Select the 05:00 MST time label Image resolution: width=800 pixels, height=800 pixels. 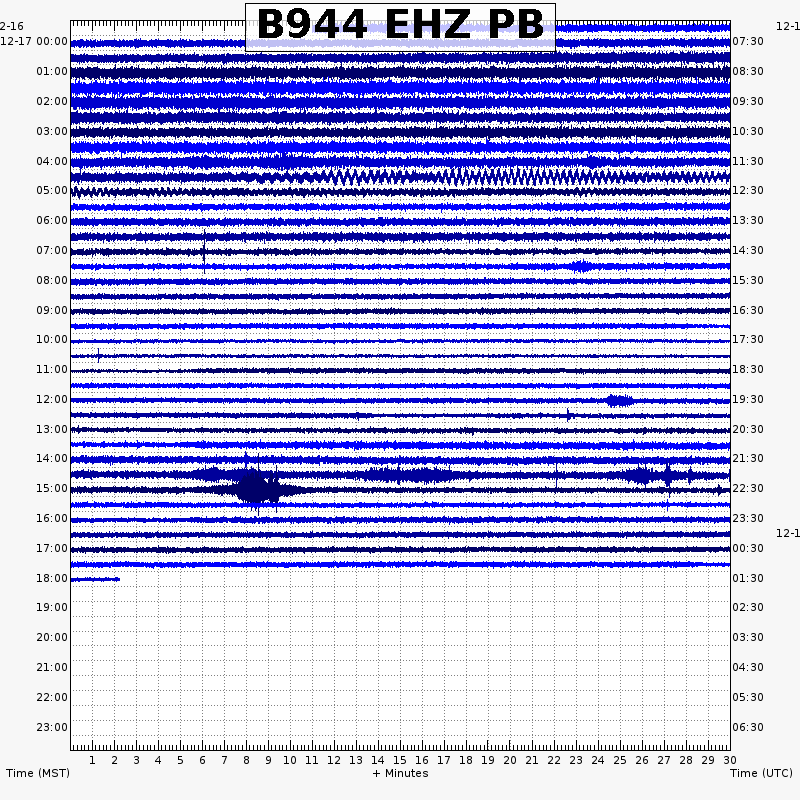[x=52, y=190]
